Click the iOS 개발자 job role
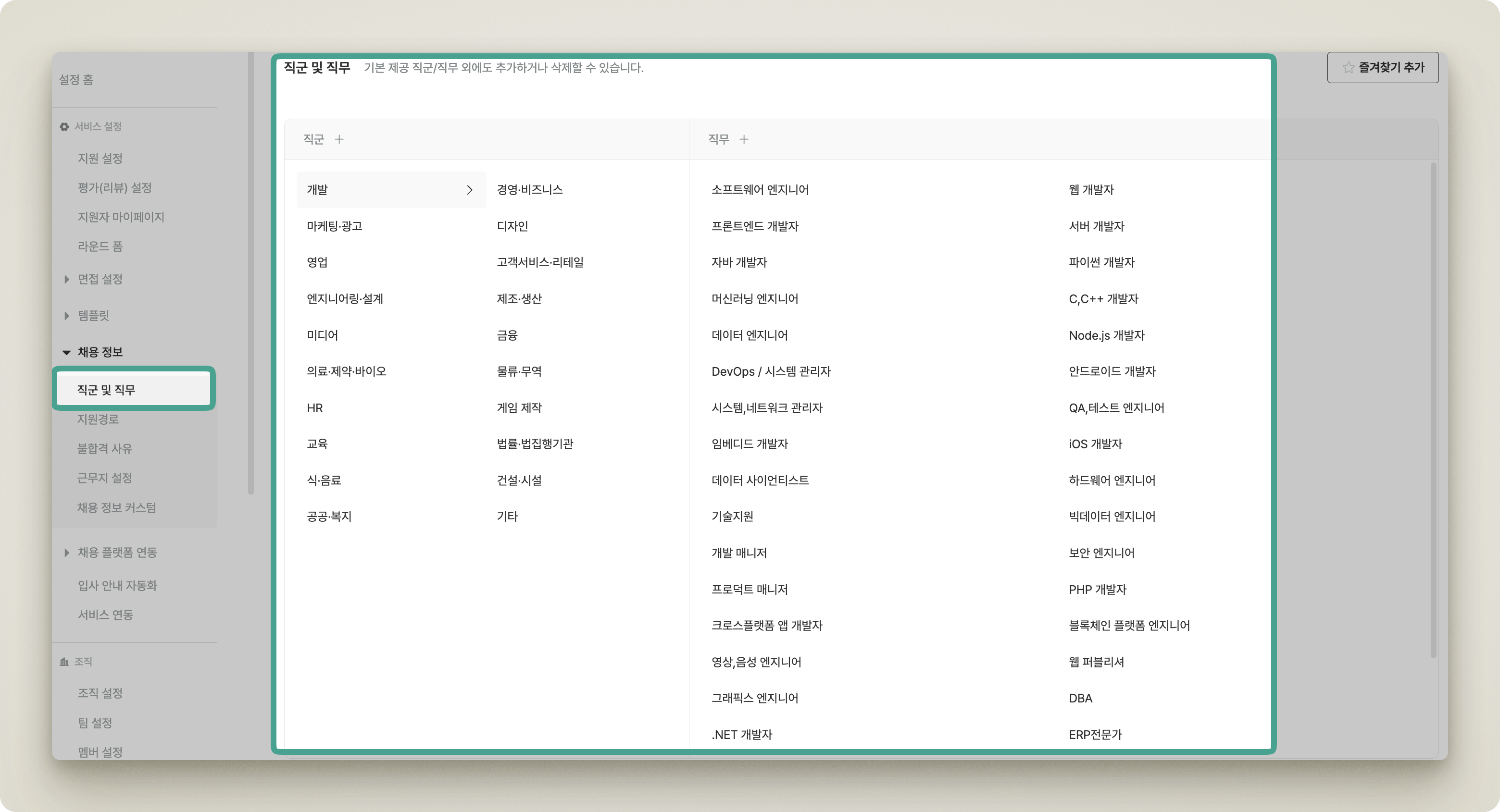 1095,444
